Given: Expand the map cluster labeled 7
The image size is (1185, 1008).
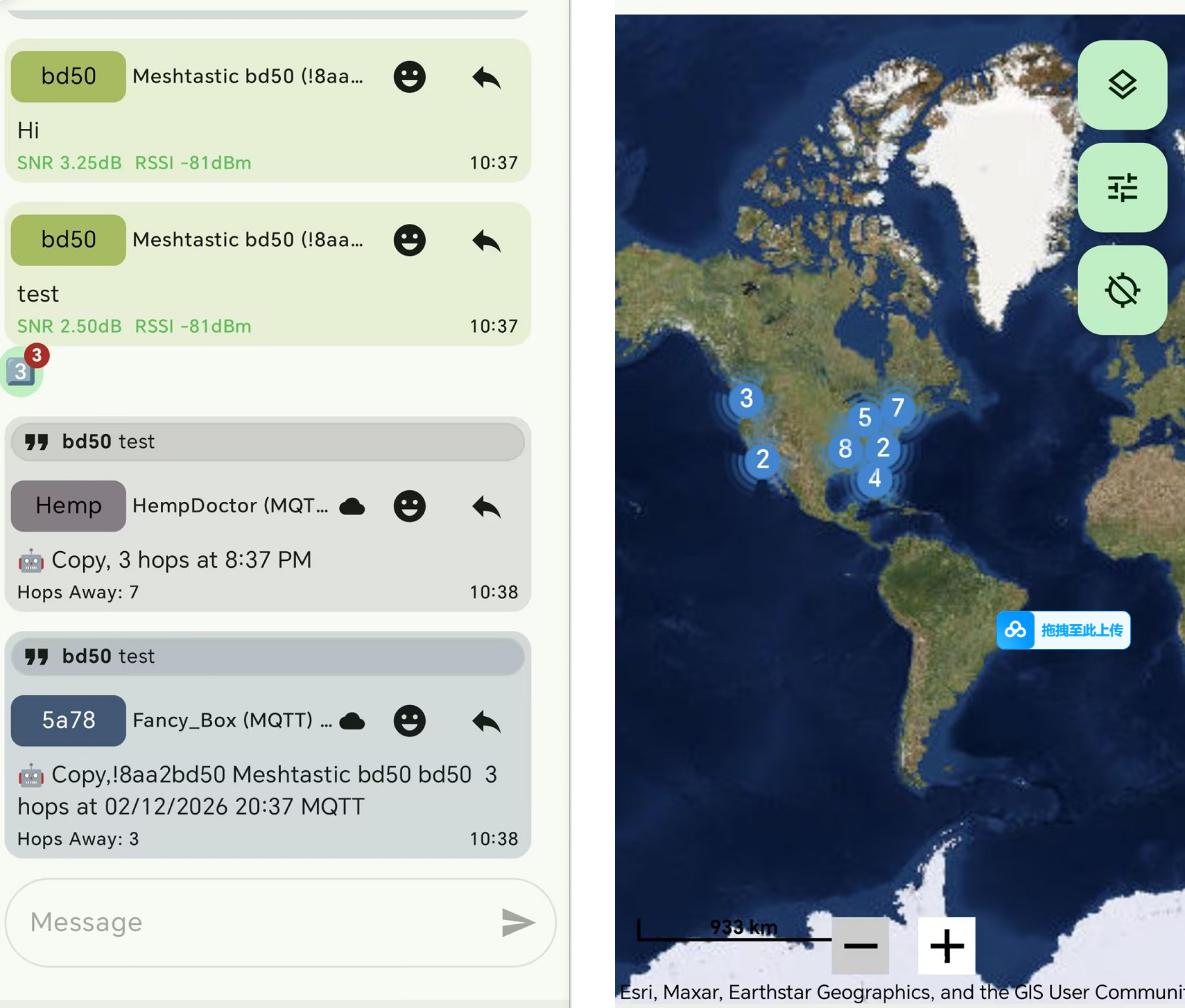Looking at the screenshot, I should (898, 408).
